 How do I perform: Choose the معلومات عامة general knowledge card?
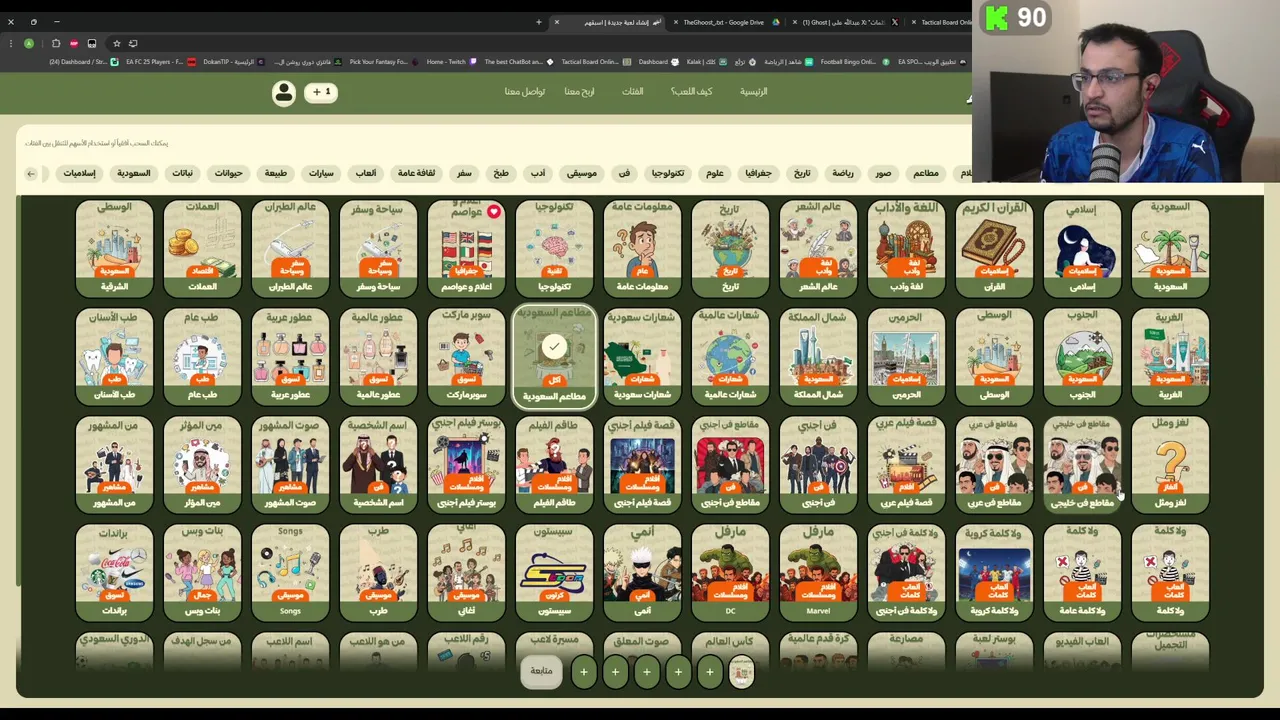642,247
